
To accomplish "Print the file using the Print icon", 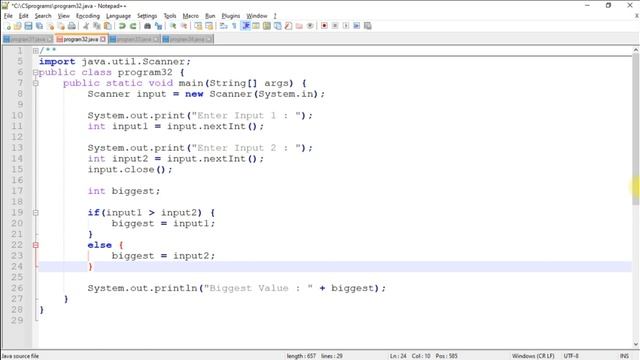I will pos(71,26).
